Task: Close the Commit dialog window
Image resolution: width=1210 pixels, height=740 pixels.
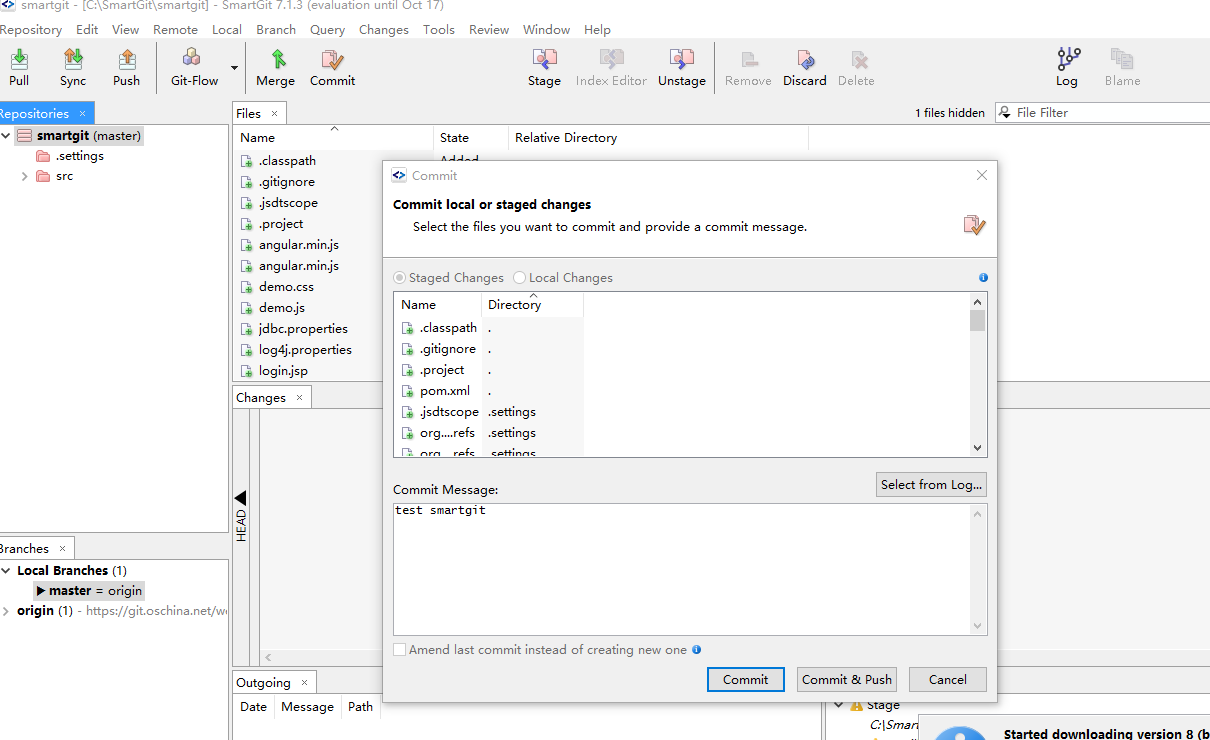Action: [981, 175]
